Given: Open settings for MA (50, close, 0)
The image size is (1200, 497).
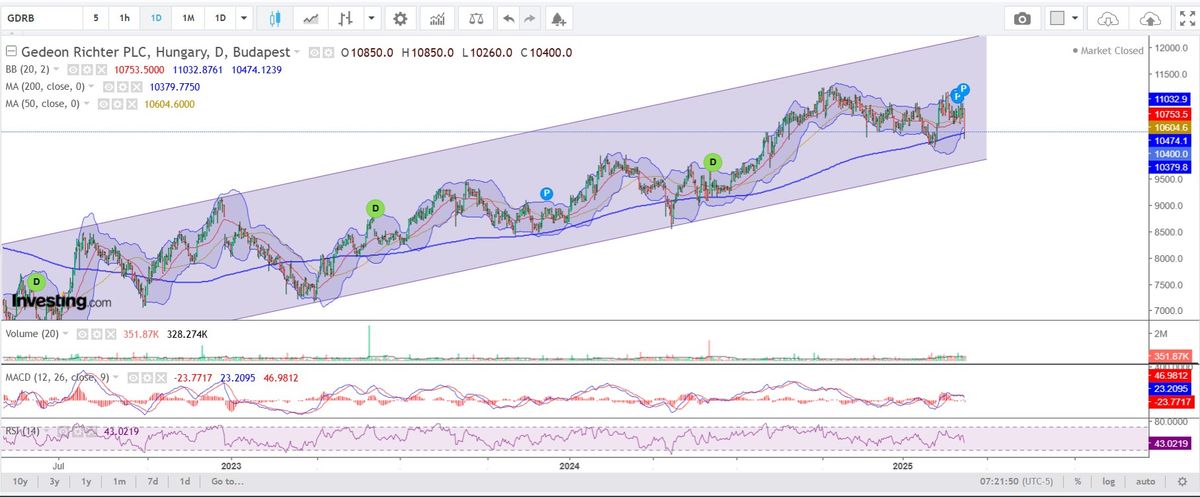Looking at the screenshot, I should [117, 103].
